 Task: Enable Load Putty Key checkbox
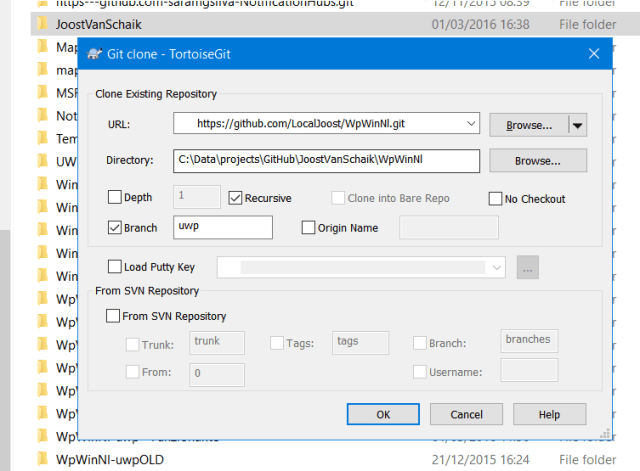click(x=114, y=266)
